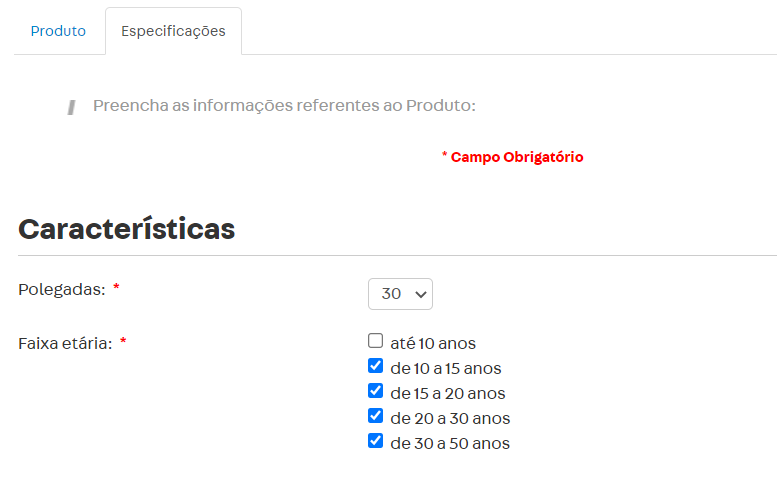Uncheck the "de 10 a 15 anos" checkbox
The width and height of the screenshot is (777, 478).
376,366
